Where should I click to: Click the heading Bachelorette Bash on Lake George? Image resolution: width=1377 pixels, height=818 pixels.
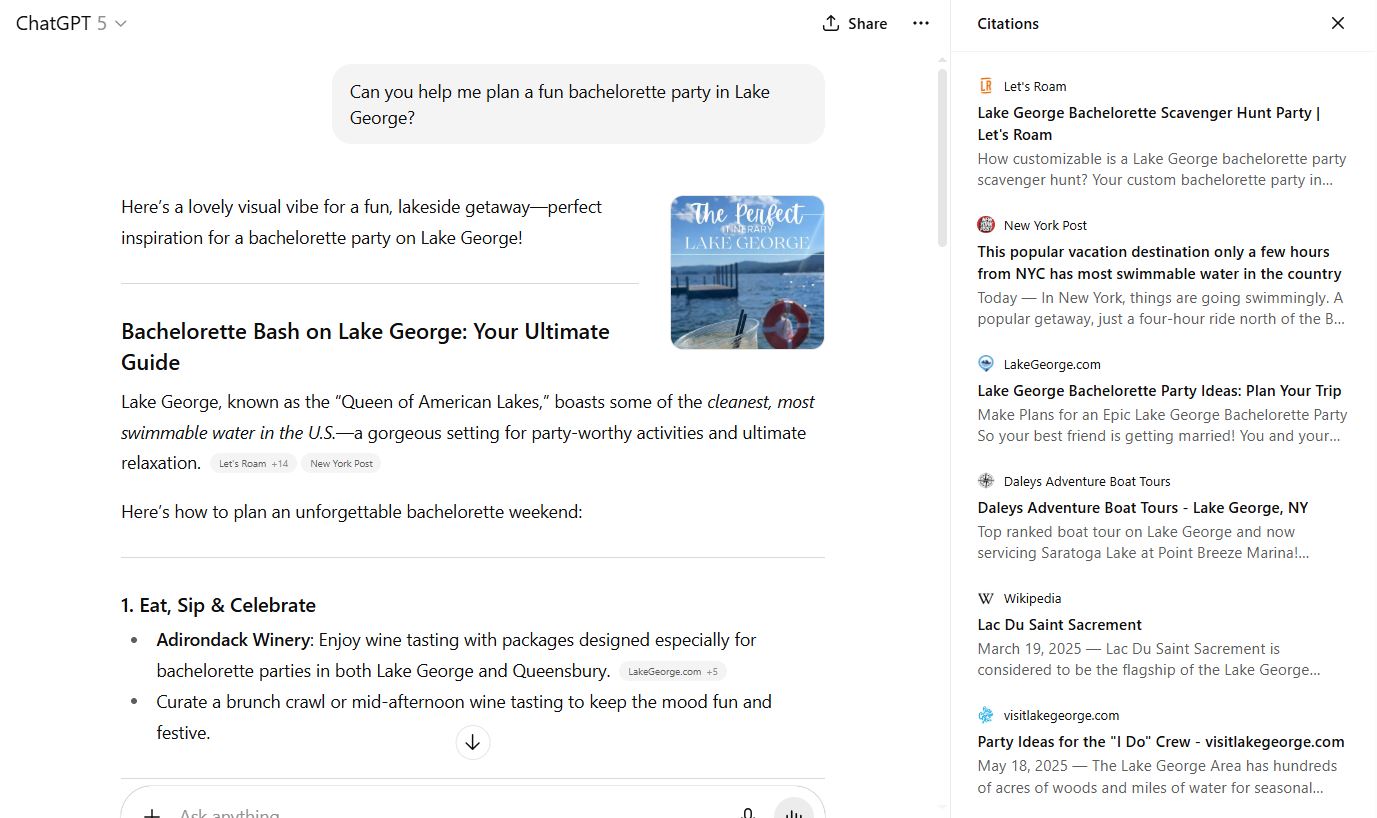[x=366, y=347]
